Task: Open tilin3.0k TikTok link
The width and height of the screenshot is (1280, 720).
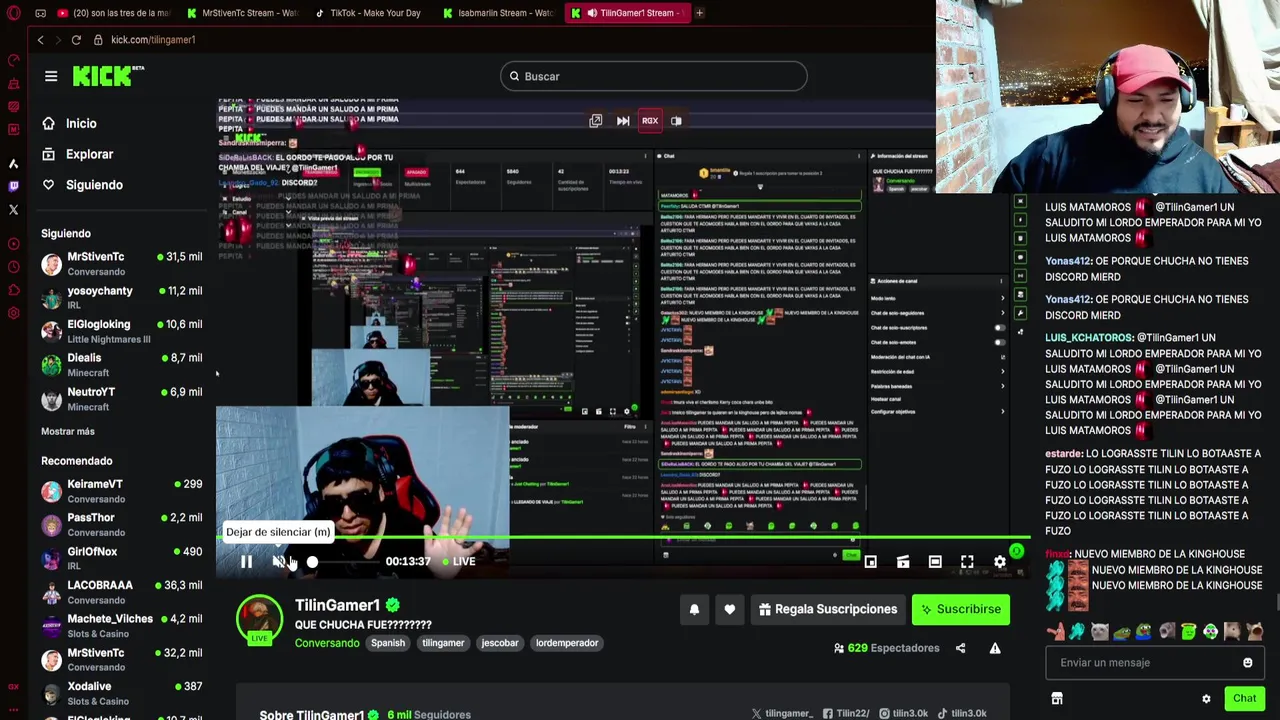Action: click(962, 713)
